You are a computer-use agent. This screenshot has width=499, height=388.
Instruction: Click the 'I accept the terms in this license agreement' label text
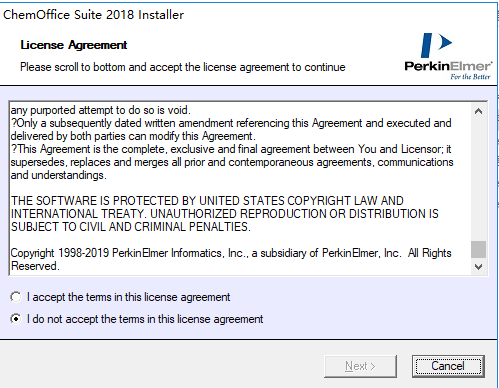[128, 297]
